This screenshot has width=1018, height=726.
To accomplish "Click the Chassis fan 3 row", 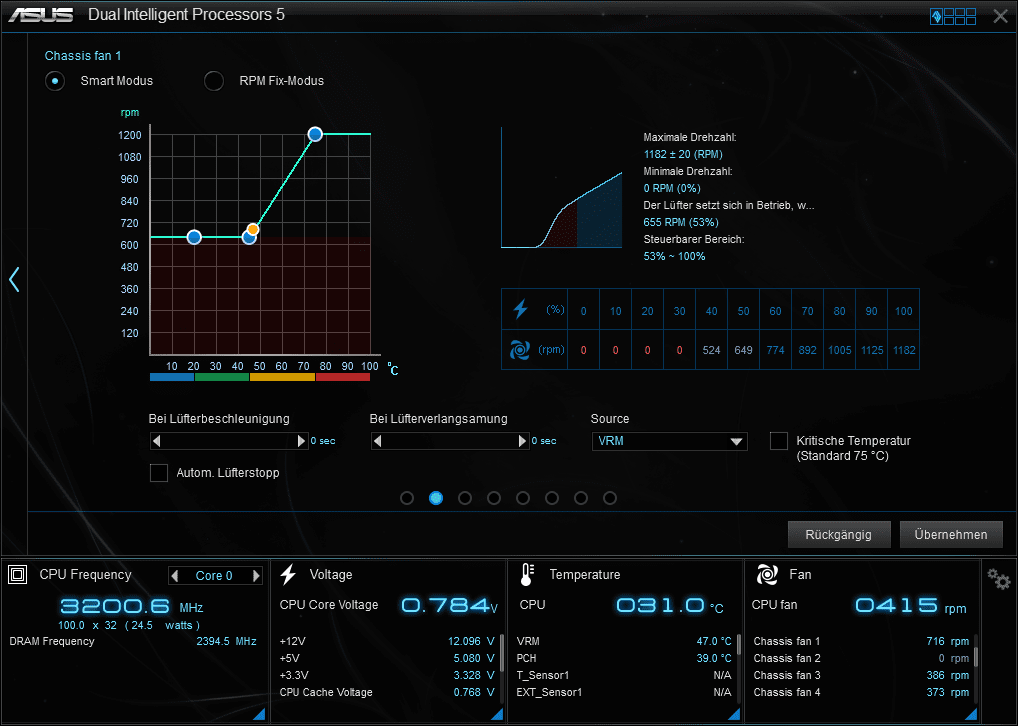I will click(x=861, y=675).
